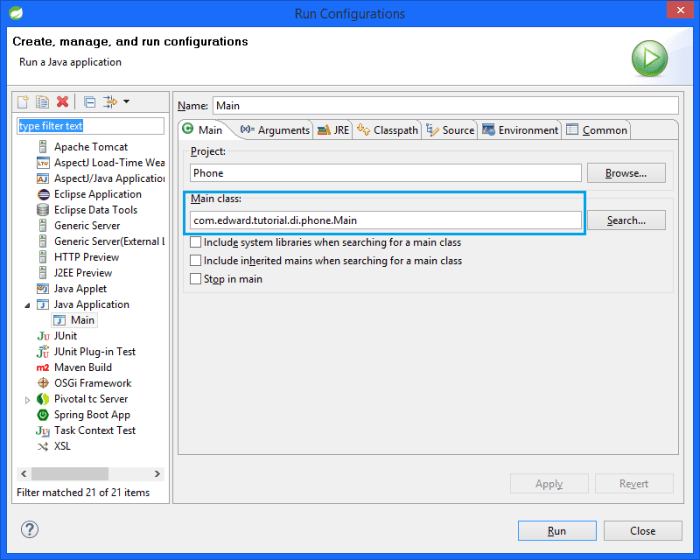Screen dimensions: 700x560
Task: Click the Run button
Action: 557,531
